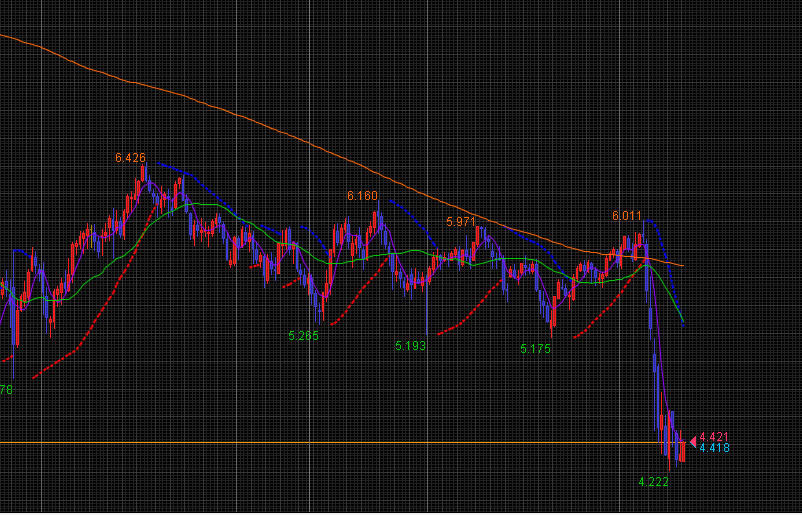Image resolution: width=802 pixels, height=515 pixels.
Task: Click the orange moving average right end
Action: click(x=682, y=265)
